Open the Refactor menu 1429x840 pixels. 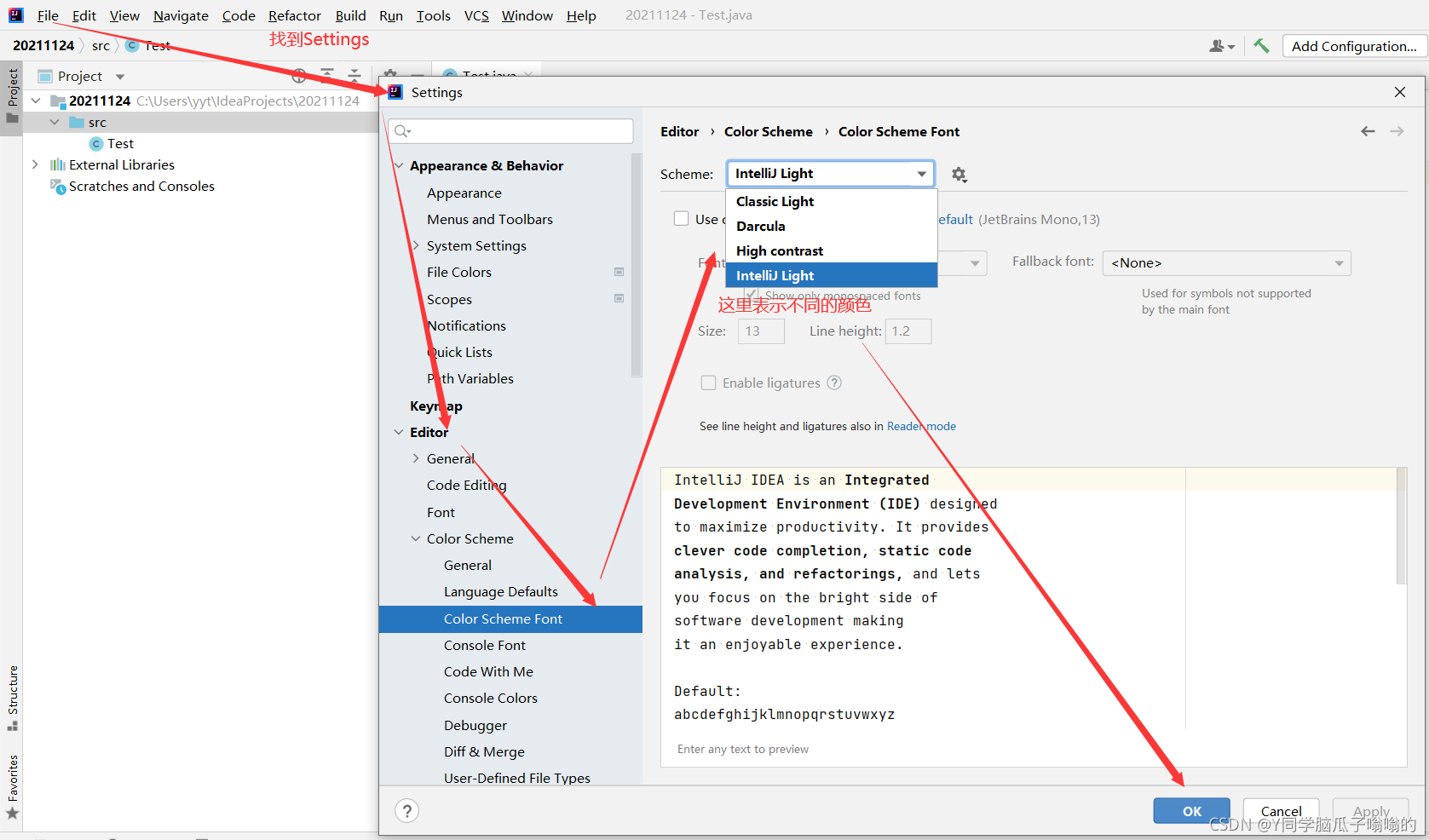pos(294,15)
